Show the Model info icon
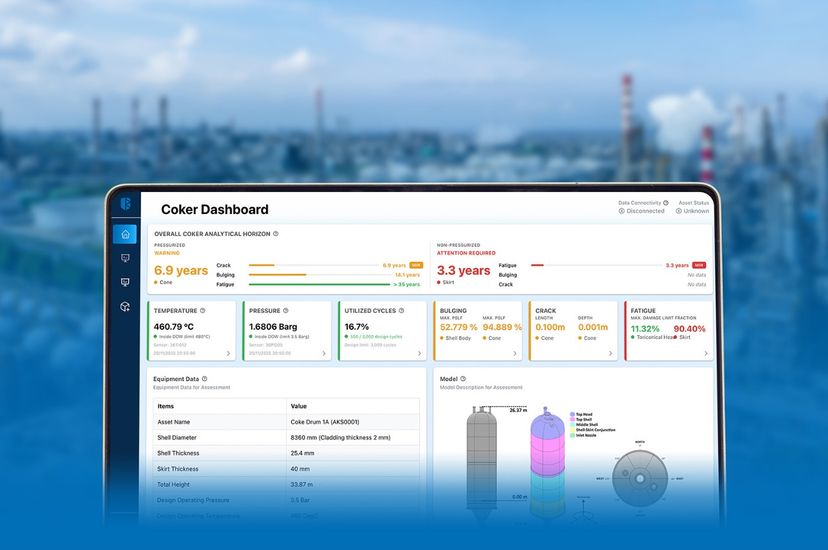Viewport: 828px width, 550px height. click(x=463, y=379)
